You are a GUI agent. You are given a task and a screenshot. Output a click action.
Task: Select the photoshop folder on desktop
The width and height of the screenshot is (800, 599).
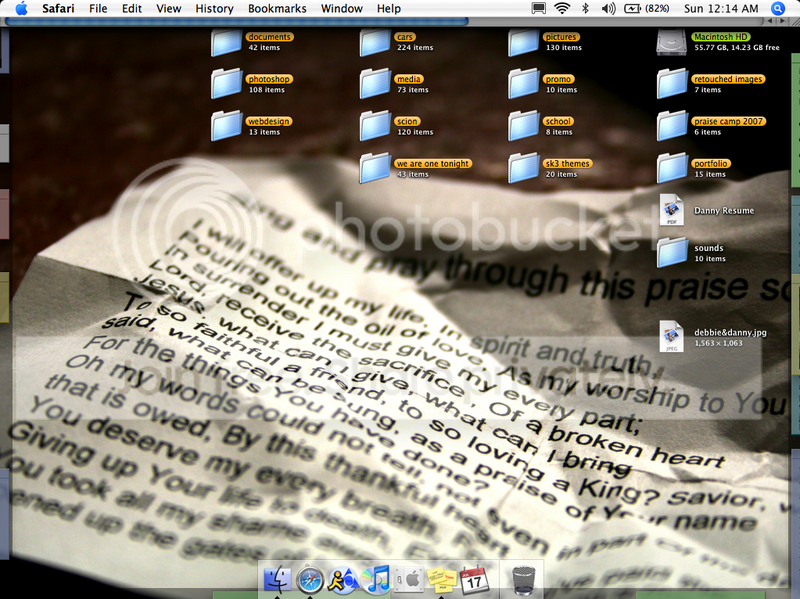point(227,83)
